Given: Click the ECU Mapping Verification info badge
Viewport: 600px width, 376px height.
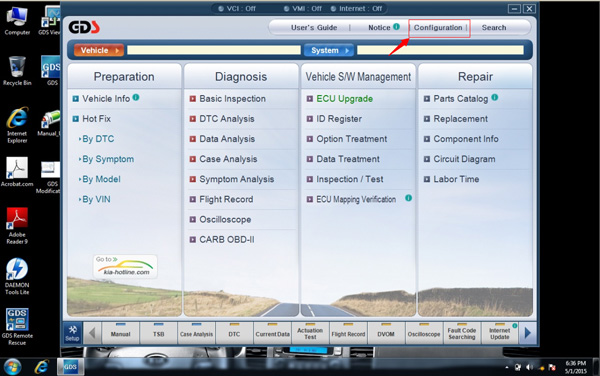Looking at the screenshot, I should (408, 198).
